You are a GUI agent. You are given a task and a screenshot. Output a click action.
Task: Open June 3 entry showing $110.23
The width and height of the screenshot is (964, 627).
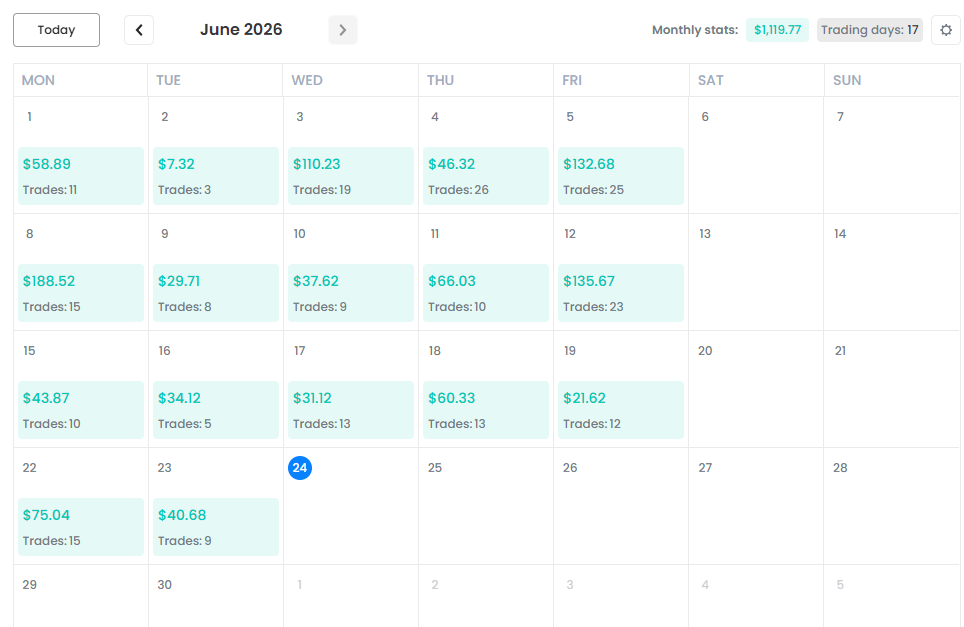click(x=350, y=176)
